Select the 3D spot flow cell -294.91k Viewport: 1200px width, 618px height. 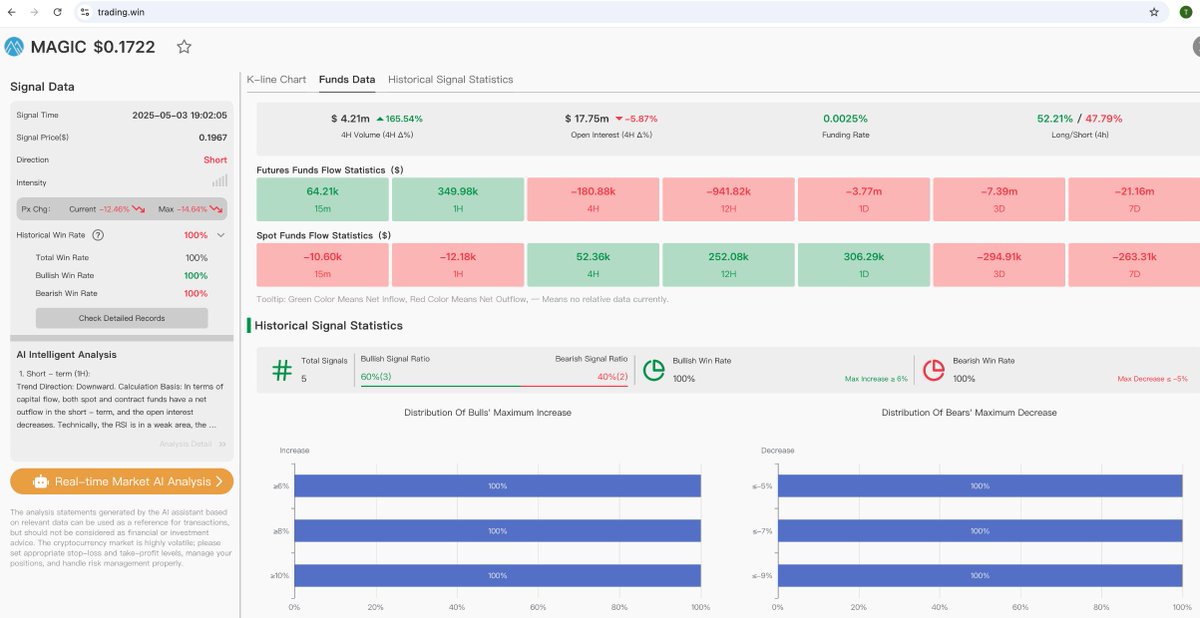999,265
